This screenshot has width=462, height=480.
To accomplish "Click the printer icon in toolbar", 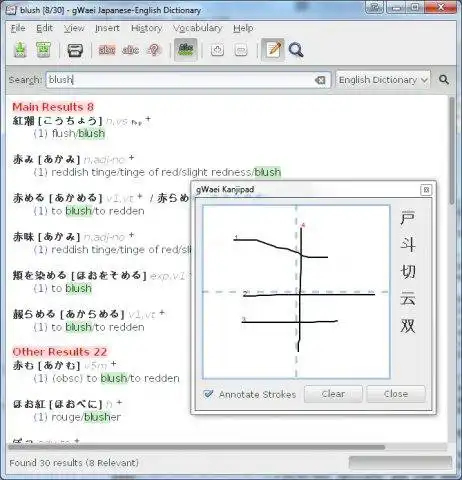I will click(x=75, y=50).
